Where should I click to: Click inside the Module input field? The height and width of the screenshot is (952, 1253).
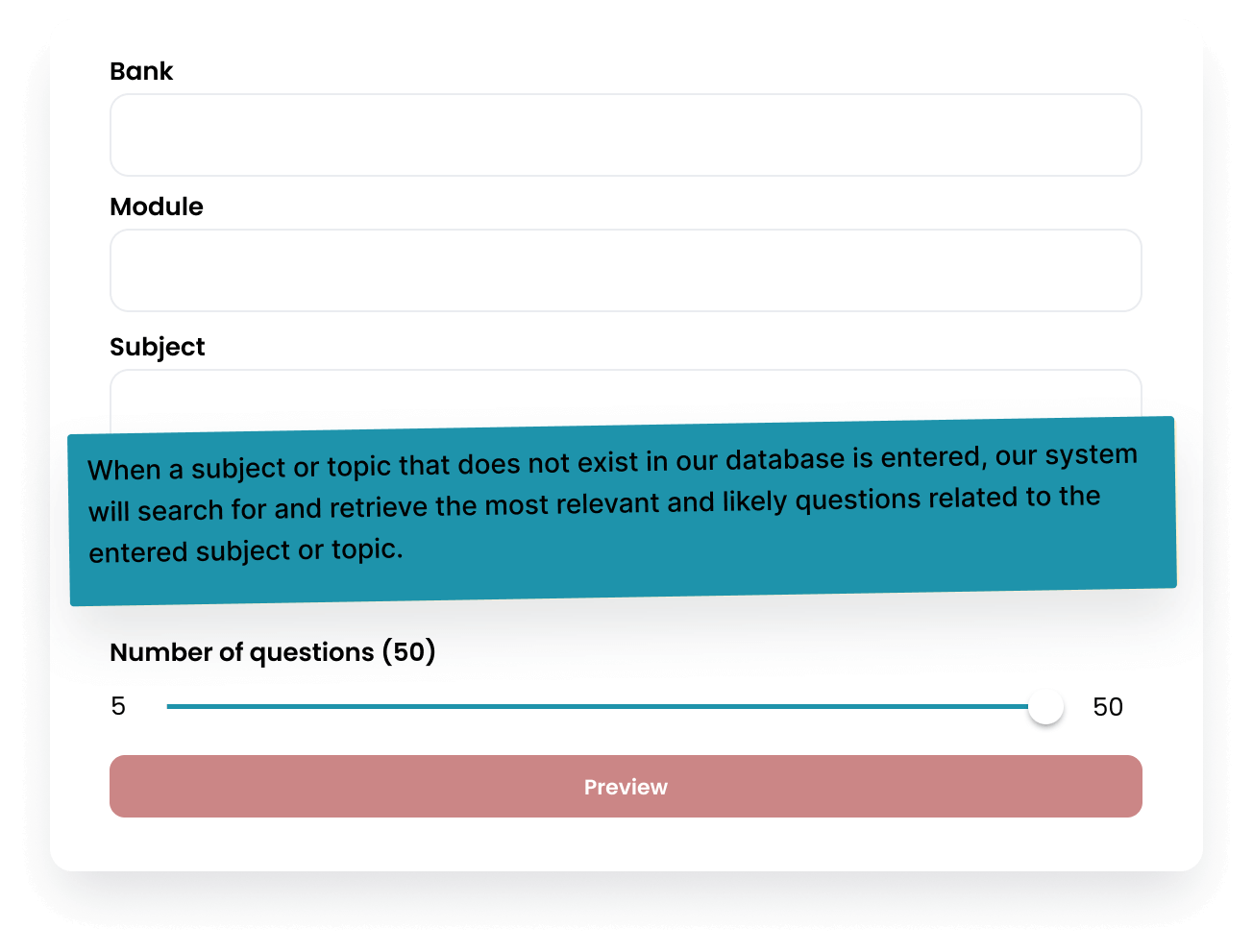pyautogui.click(x=625, y=270)
